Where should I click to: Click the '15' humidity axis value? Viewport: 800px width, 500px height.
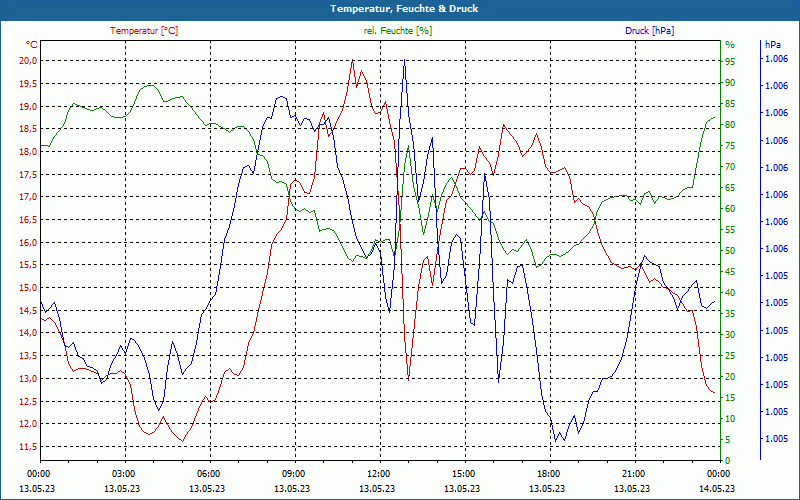tap(730, 397)
